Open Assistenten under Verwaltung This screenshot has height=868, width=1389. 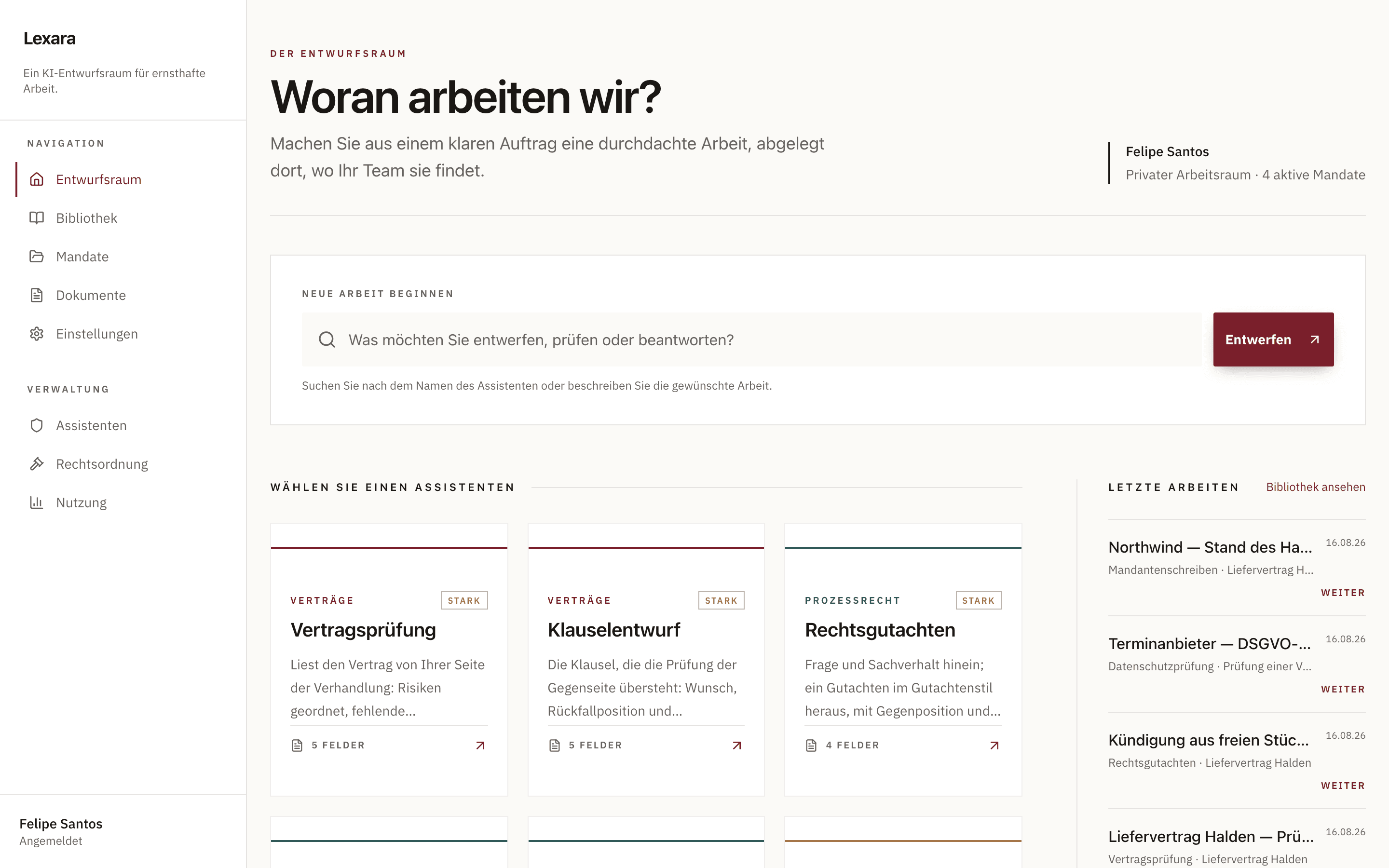[123, 425]
